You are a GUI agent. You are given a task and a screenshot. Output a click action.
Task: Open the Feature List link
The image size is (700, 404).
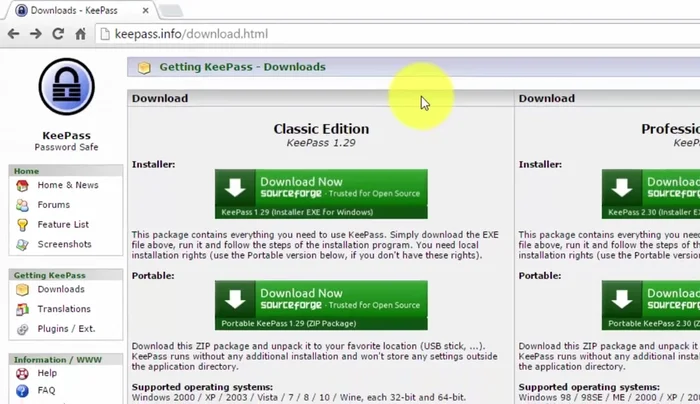pos(63,224)
